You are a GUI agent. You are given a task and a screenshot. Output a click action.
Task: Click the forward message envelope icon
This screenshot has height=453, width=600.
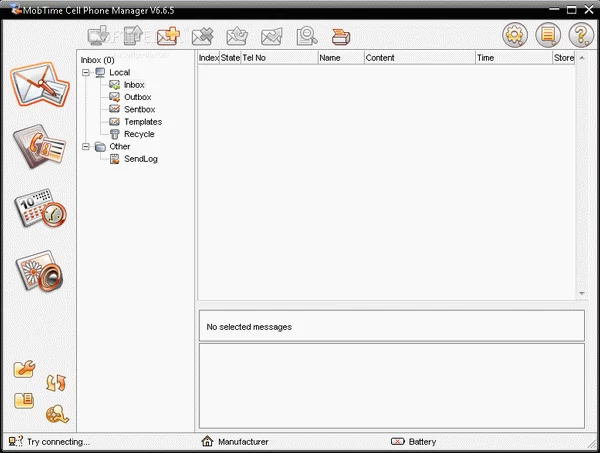[272, 37]
